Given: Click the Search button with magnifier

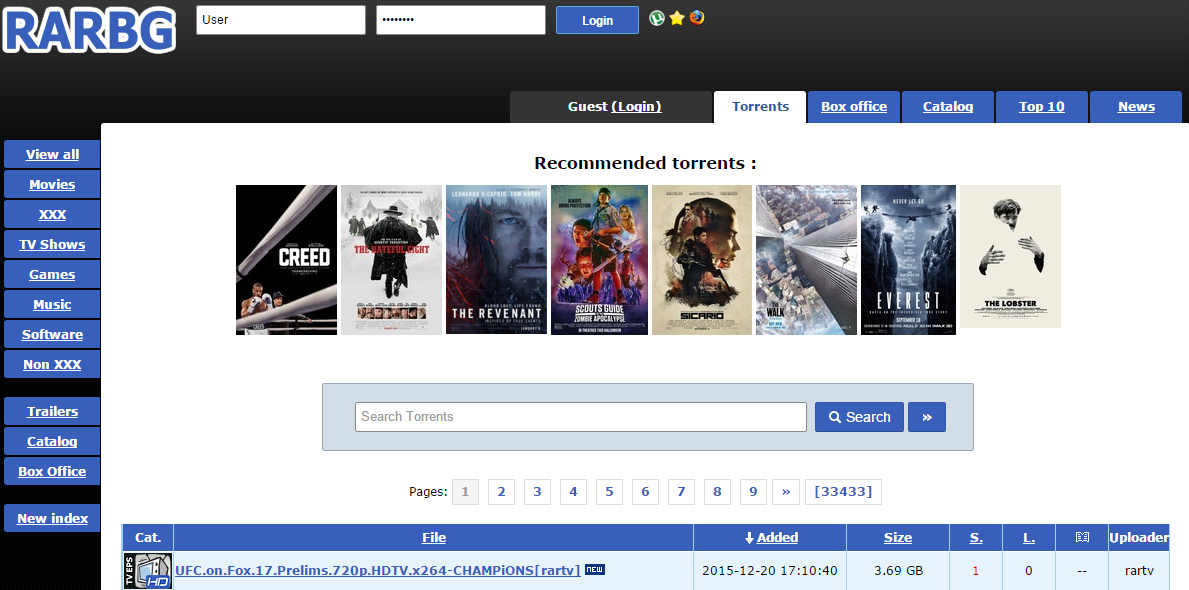Looking at the screenshot, I should [x=859, y=417].
